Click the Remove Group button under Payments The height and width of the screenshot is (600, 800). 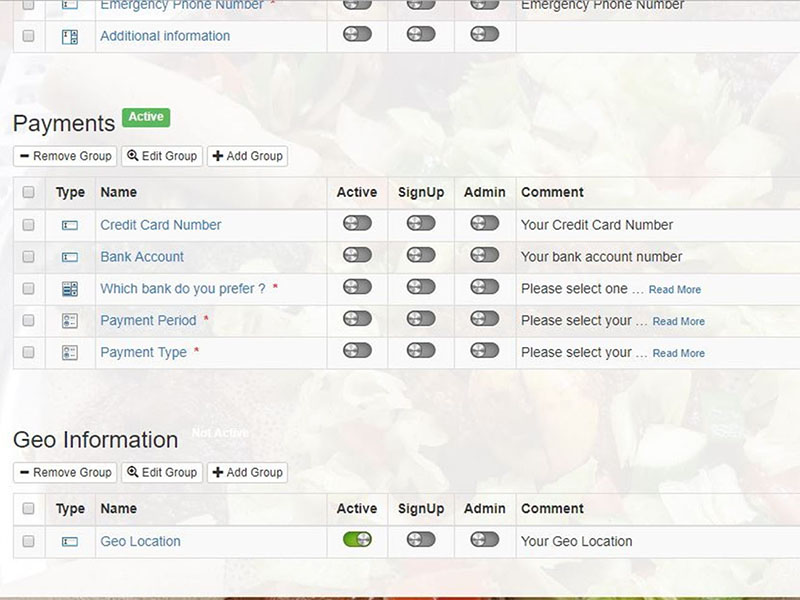(65, 156)
